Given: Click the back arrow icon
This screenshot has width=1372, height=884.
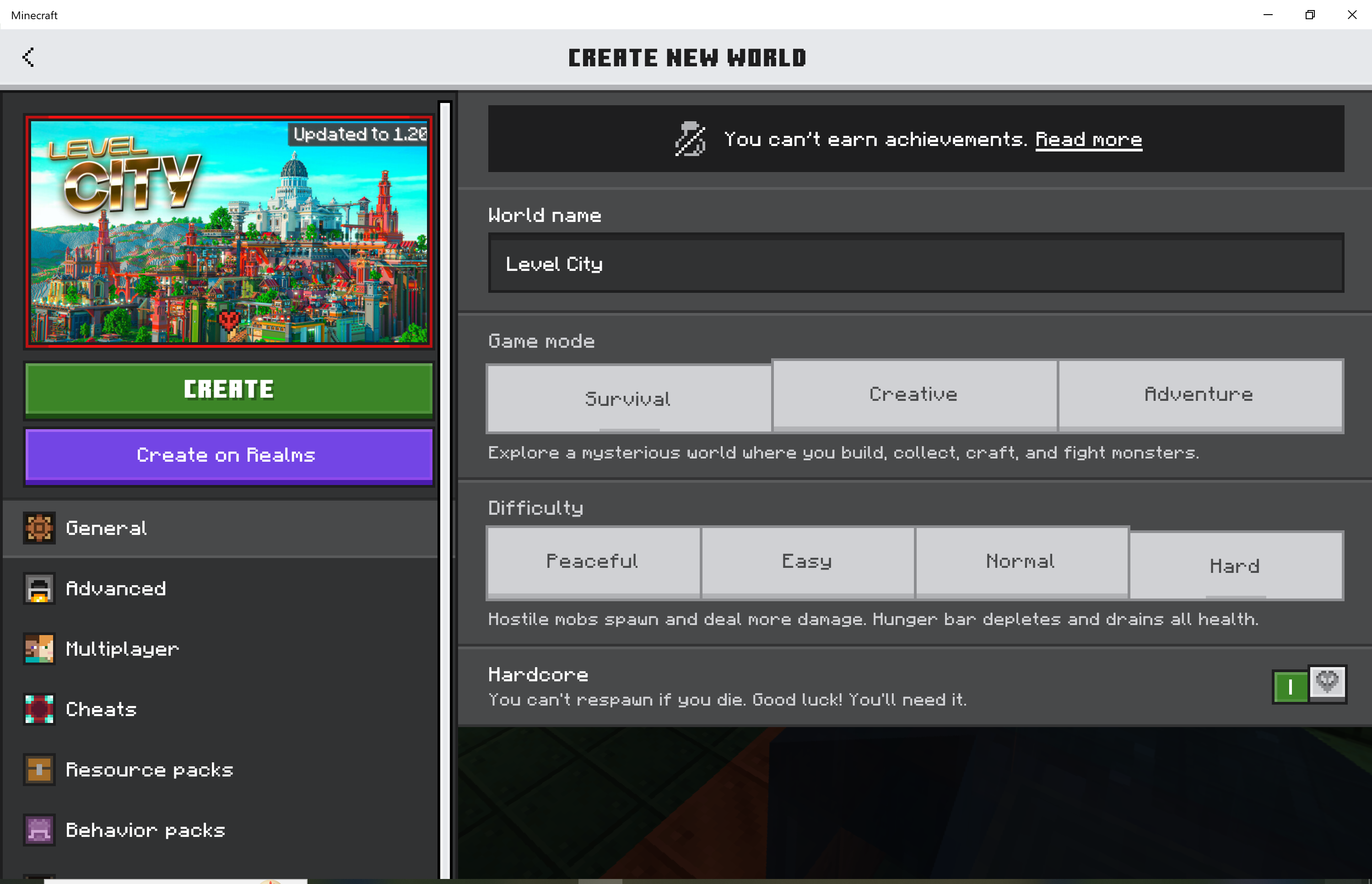Looking at the screenshot, I should tap(28, 57).
